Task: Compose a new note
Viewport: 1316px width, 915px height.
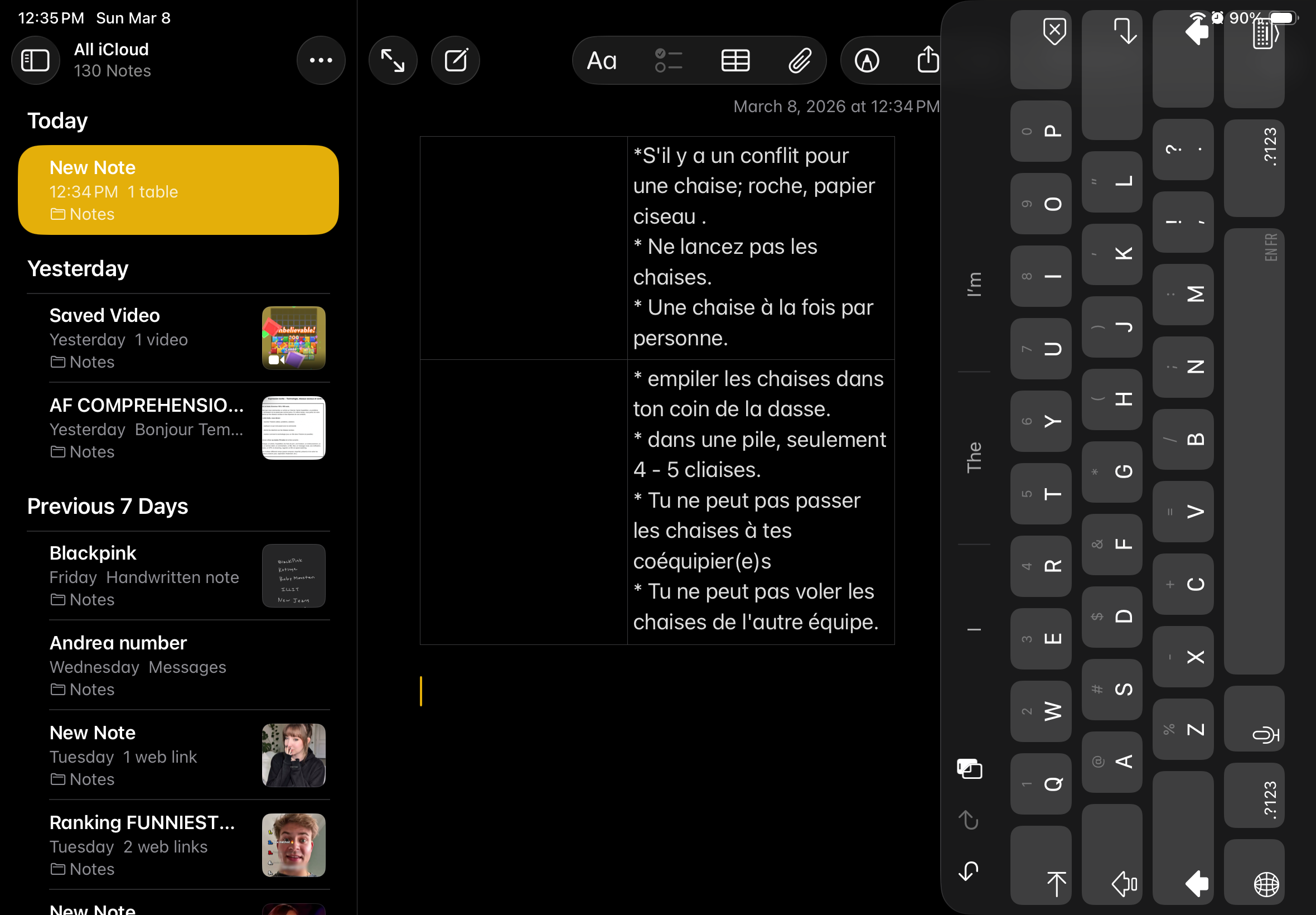Action: tap(456, 60)
